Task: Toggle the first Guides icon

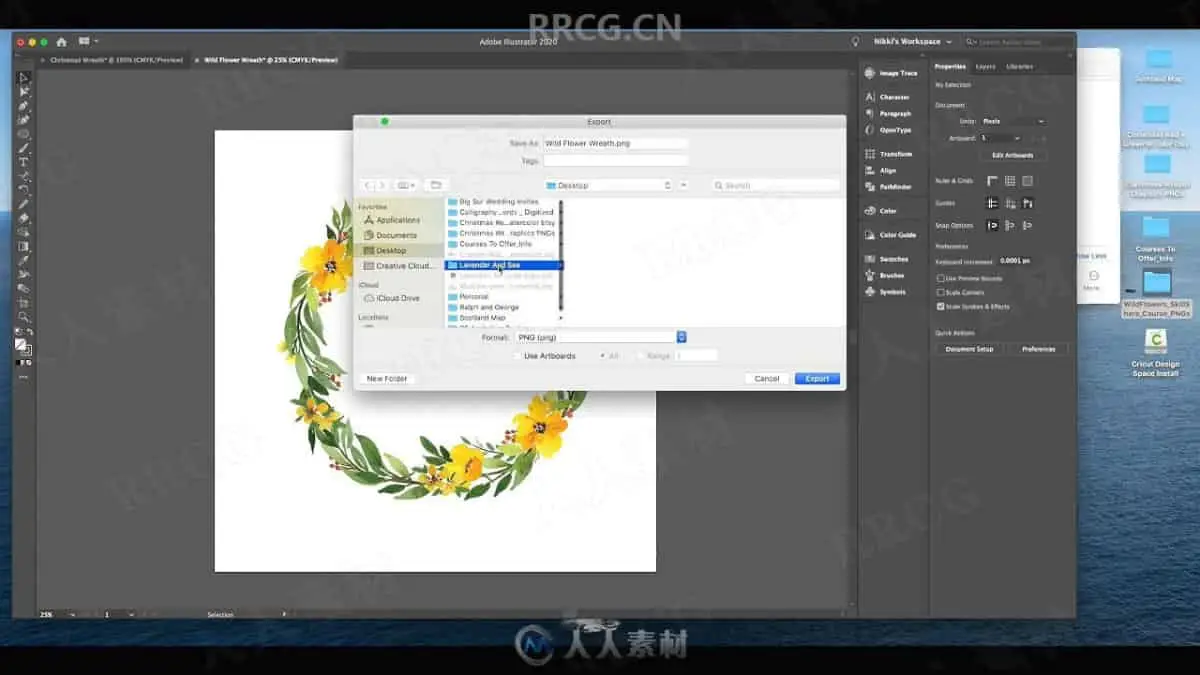Action: [x=992, y=203]
